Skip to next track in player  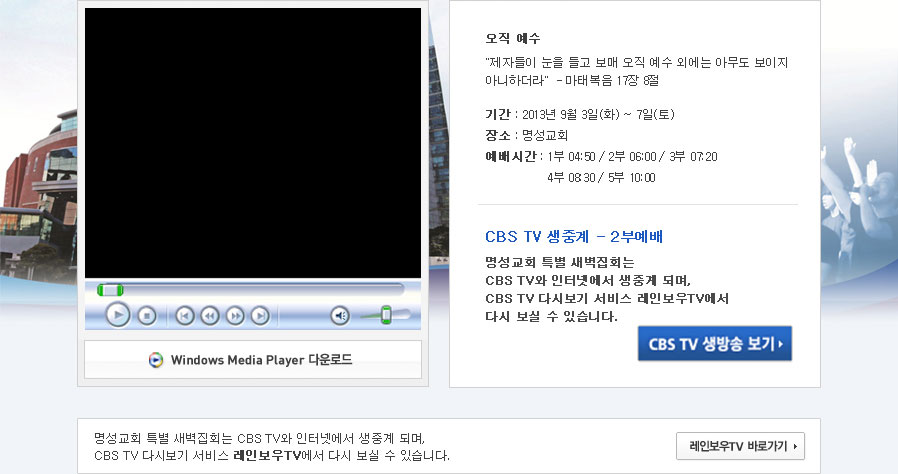click(260, 316)
